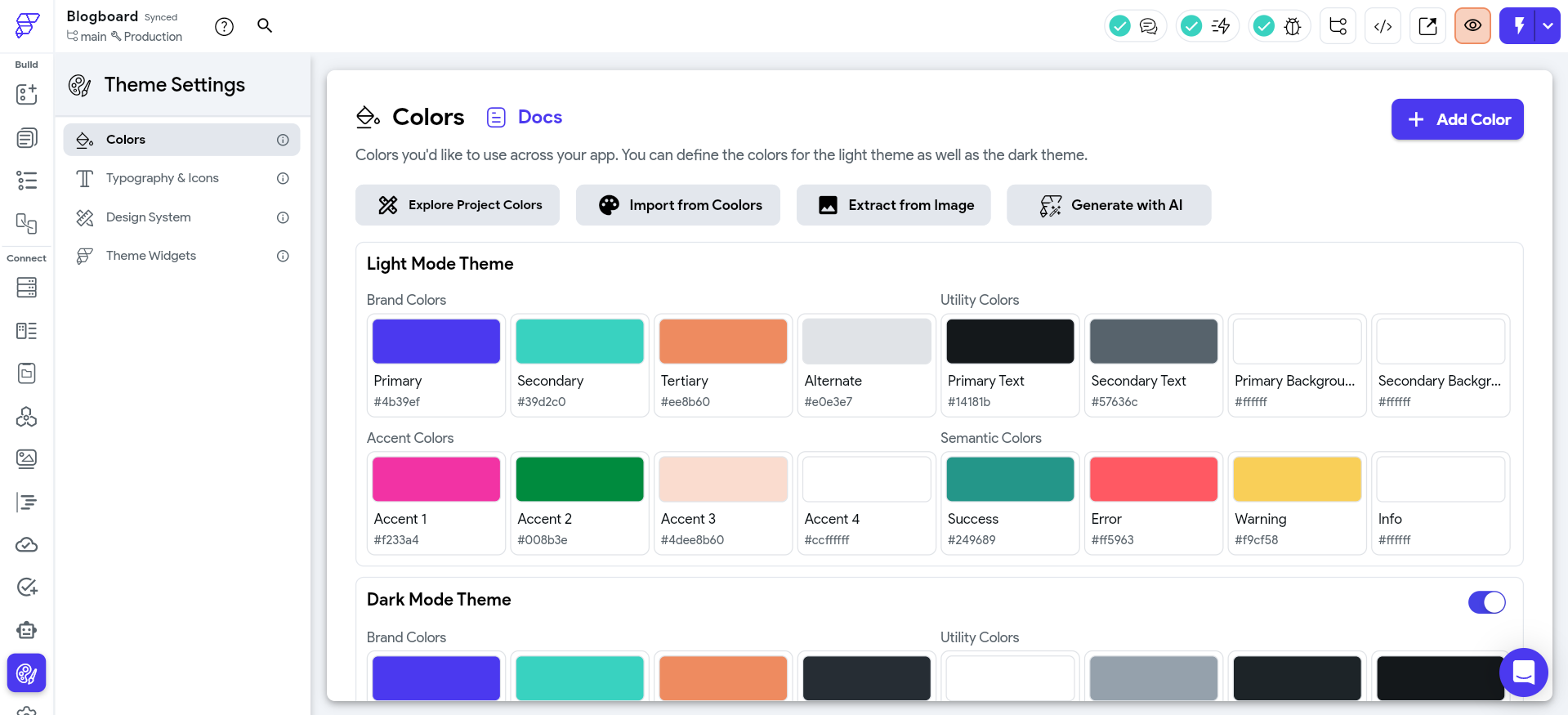Toggle the preview eye button
Viewport: 1568px width, 715px height.
click(1472, 26)
